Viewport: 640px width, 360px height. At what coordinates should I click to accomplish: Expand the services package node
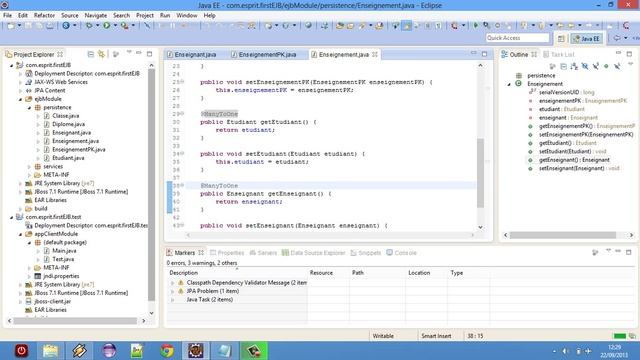(29, 167)
